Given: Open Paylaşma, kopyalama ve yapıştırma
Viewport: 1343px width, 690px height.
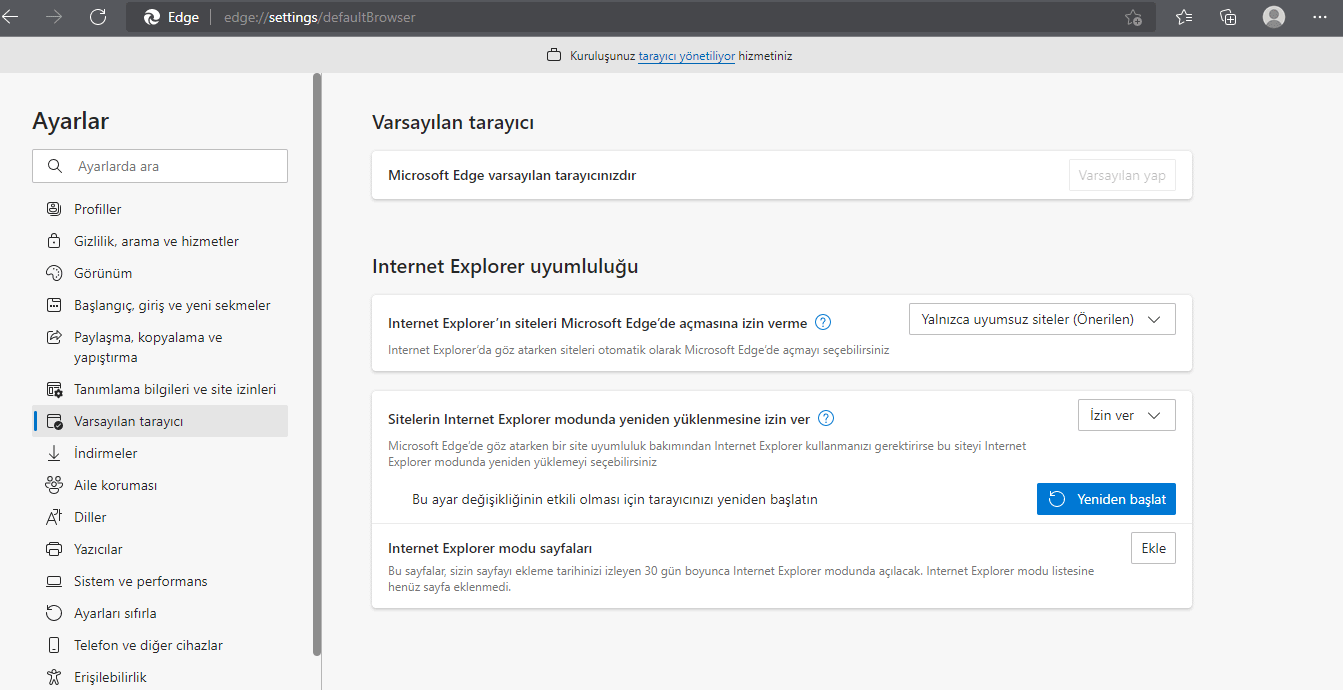Looking at the screenshot, I should tap(160, 347).
